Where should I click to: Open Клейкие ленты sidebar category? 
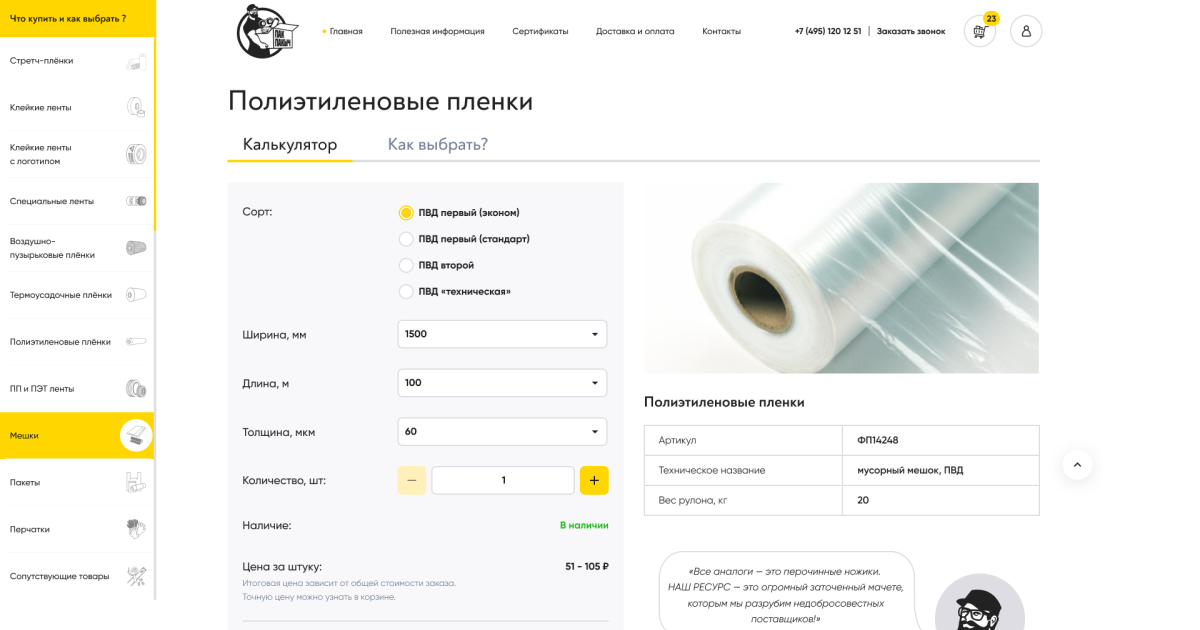click(x=77, y=107)
